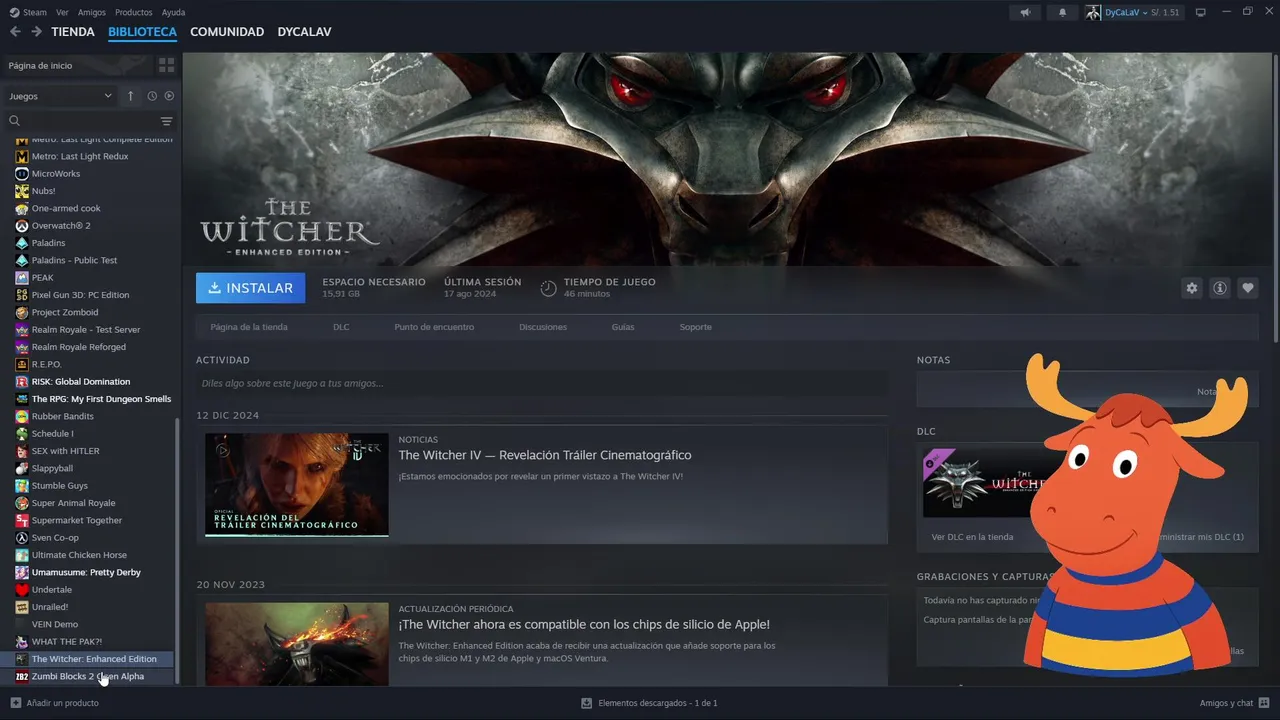Open the DLC Witcher thumbnail
The image size is (1280, 720).
point(985,483)
